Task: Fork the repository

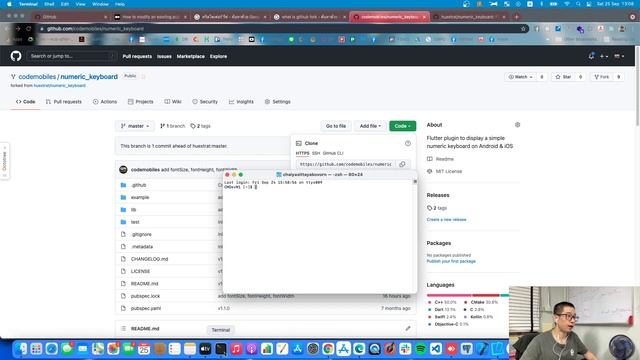Action: point(602,77)
